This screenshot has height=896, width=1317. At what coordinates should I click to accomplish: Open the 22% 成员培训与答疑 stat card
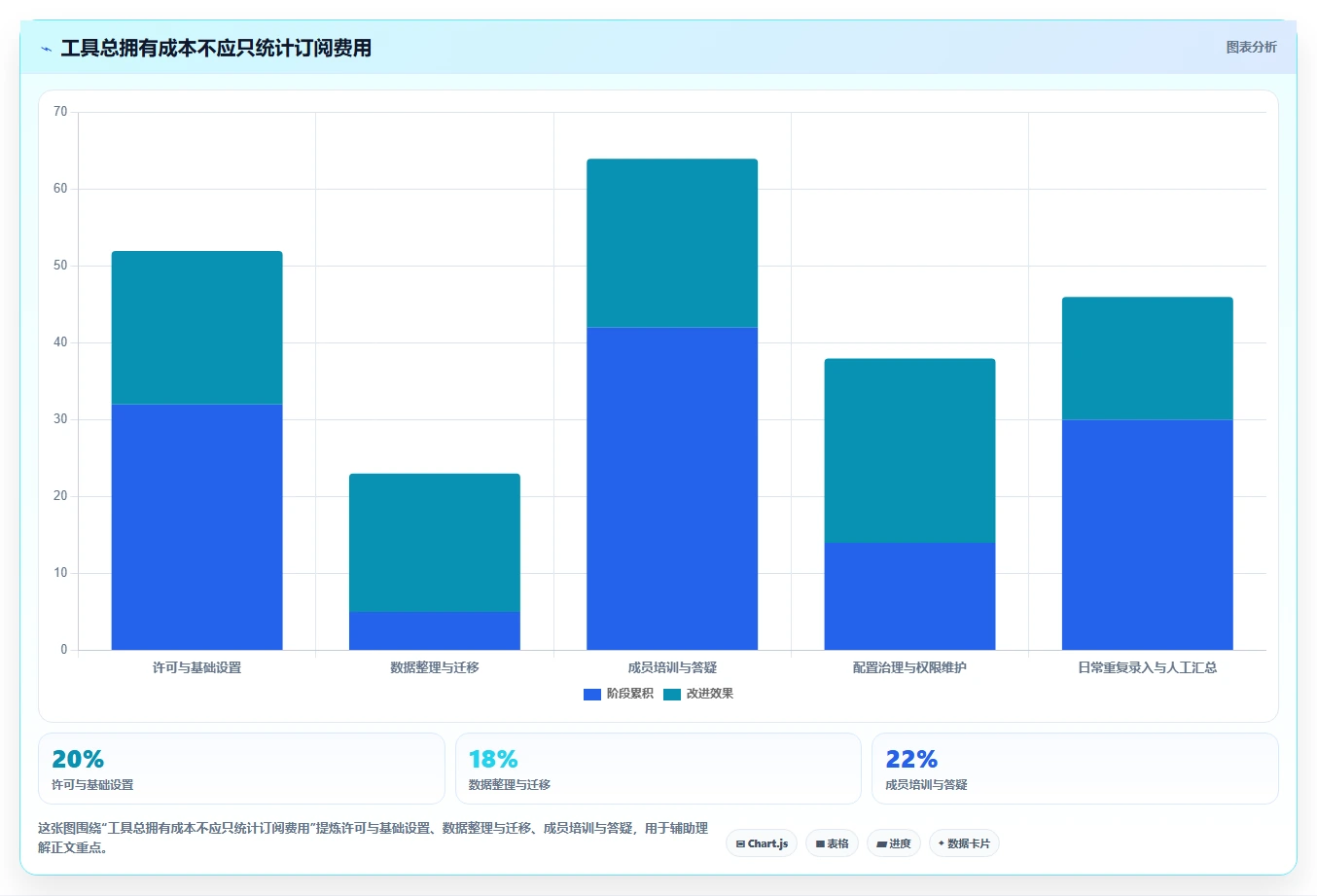click(1075, 769)
